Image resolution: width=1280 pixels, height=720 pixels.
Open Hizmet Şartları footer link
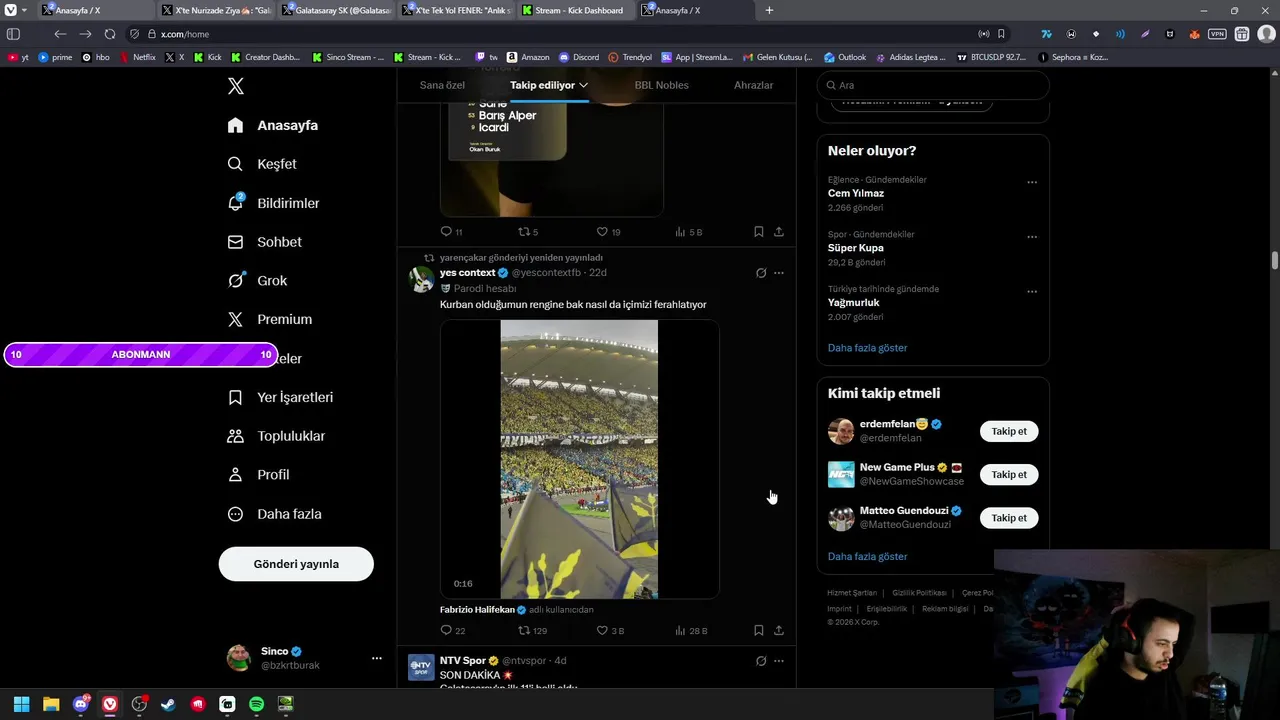tap(852, 593)
